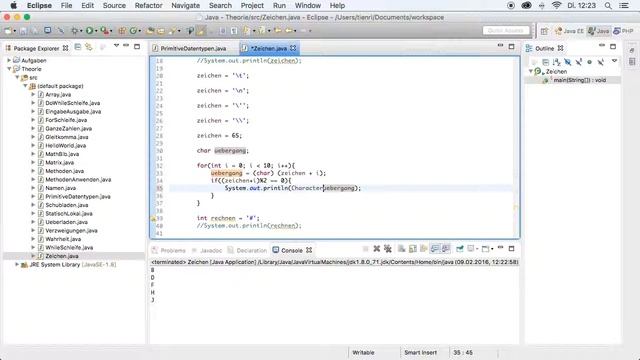Viewport: 640px width, 360px height.
Task: Open the Apple menu
Action: [x=13, y=5]
